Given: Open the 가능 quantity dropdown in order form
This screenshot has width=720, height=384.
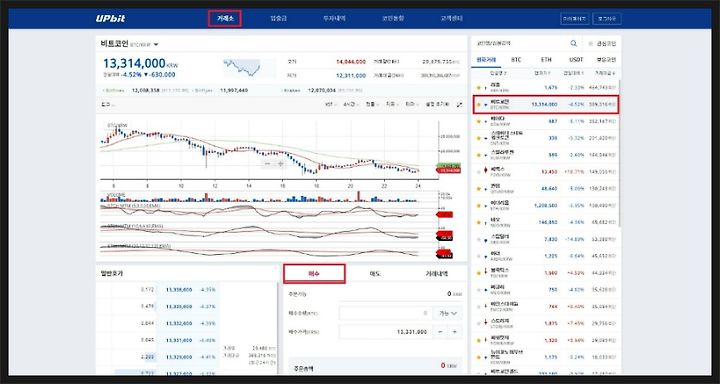Looking at the screenshot, I should tap(447, 313).
